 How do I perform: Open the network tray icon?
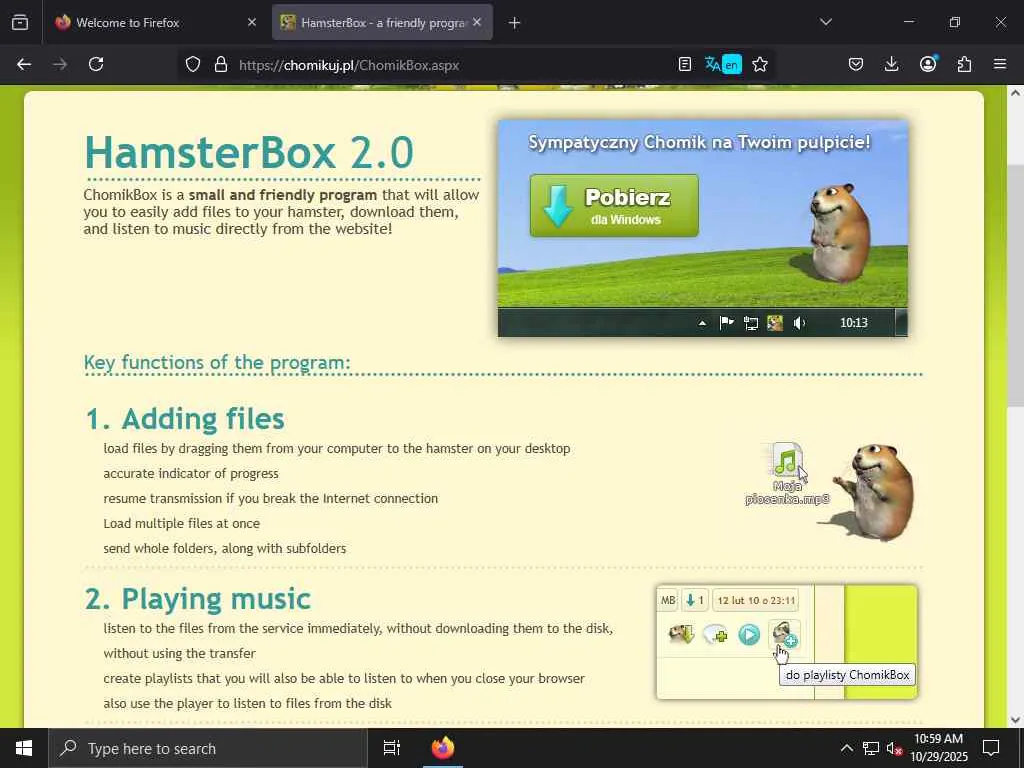[x=871, y=748]
